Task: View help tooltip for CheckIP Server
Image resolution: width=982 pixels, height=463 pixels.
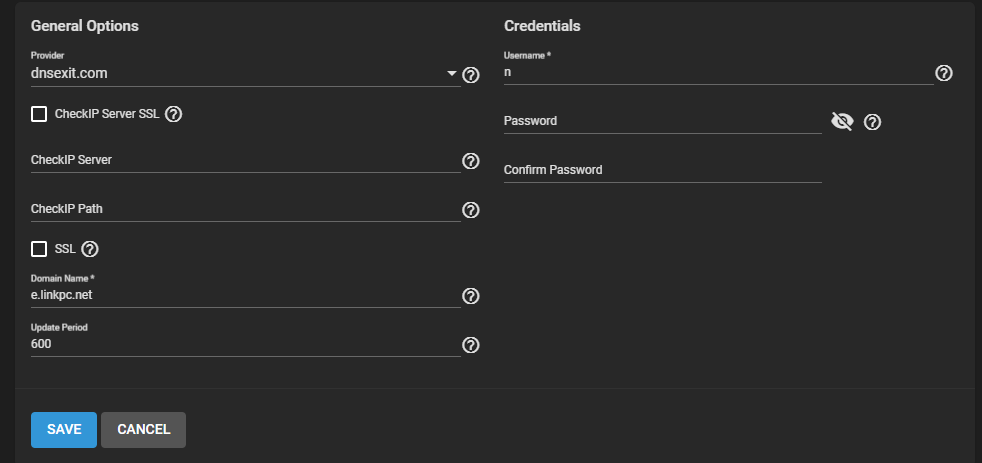Action: click(470, 161)
